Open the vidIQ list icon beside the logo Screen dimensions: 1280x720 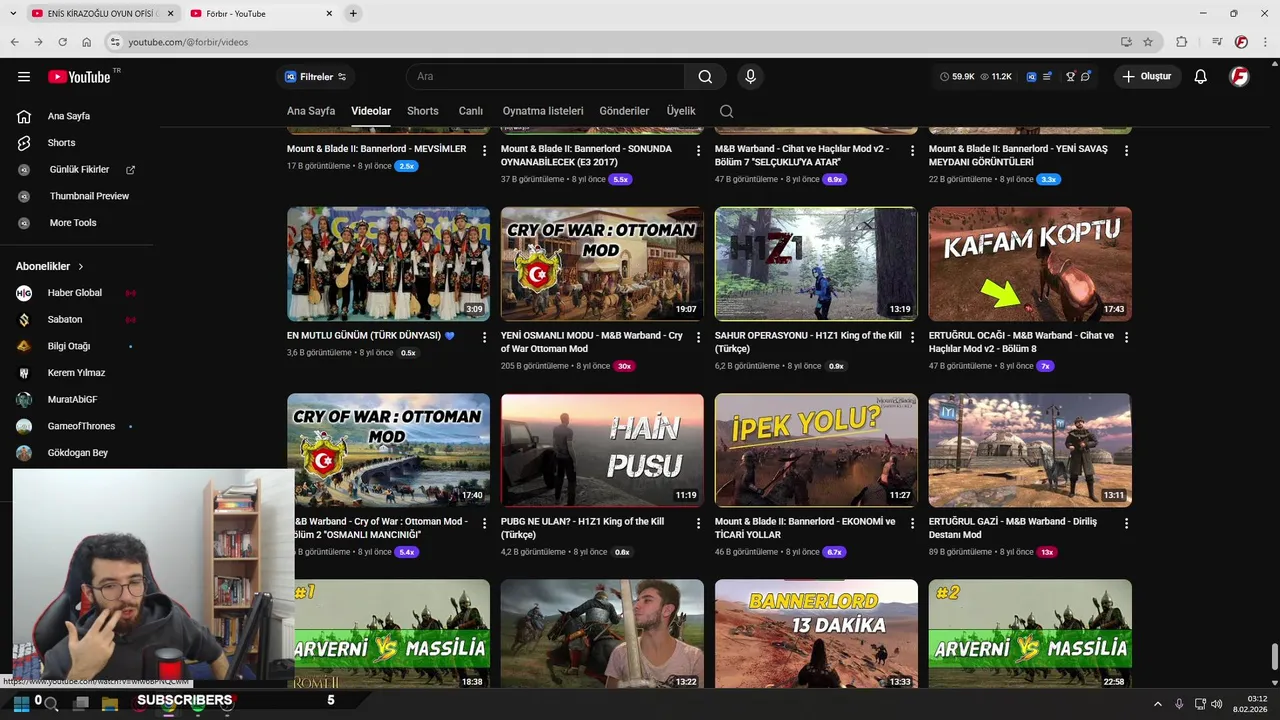click(x=1047, y=77)
